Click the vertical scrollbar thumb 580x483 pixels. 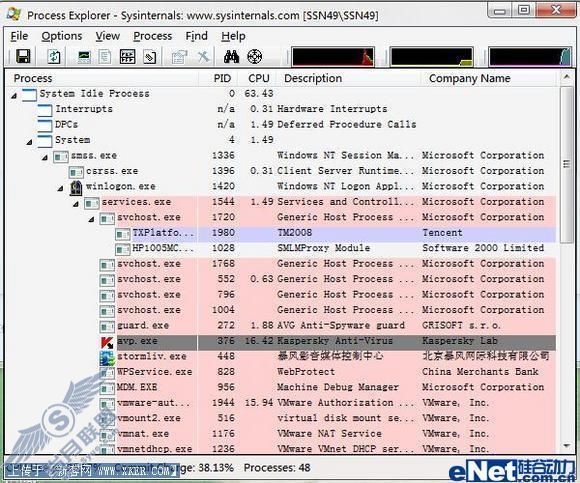(566, 165)
